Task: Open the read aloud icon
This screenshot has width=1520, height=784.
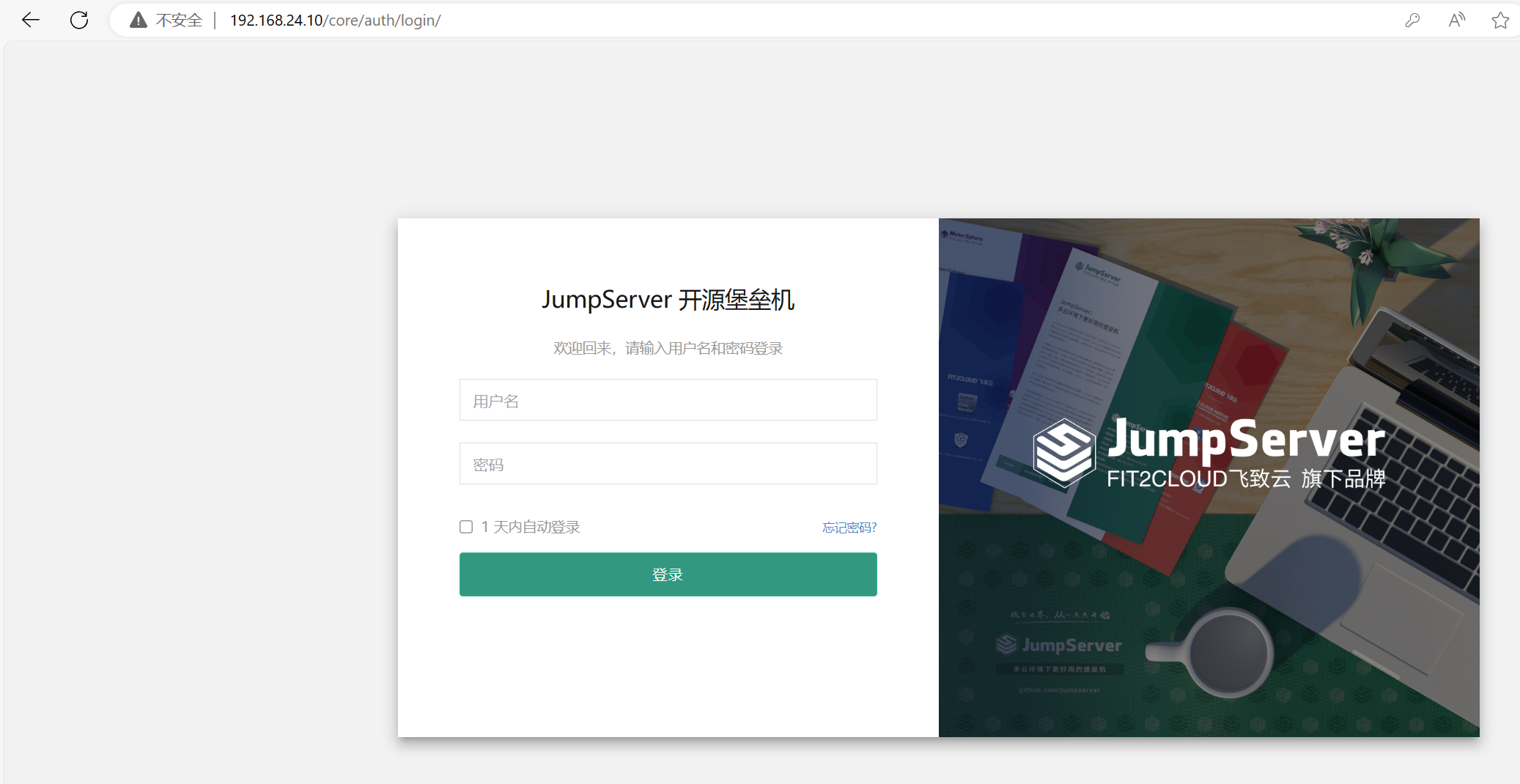Action: 1456,20
